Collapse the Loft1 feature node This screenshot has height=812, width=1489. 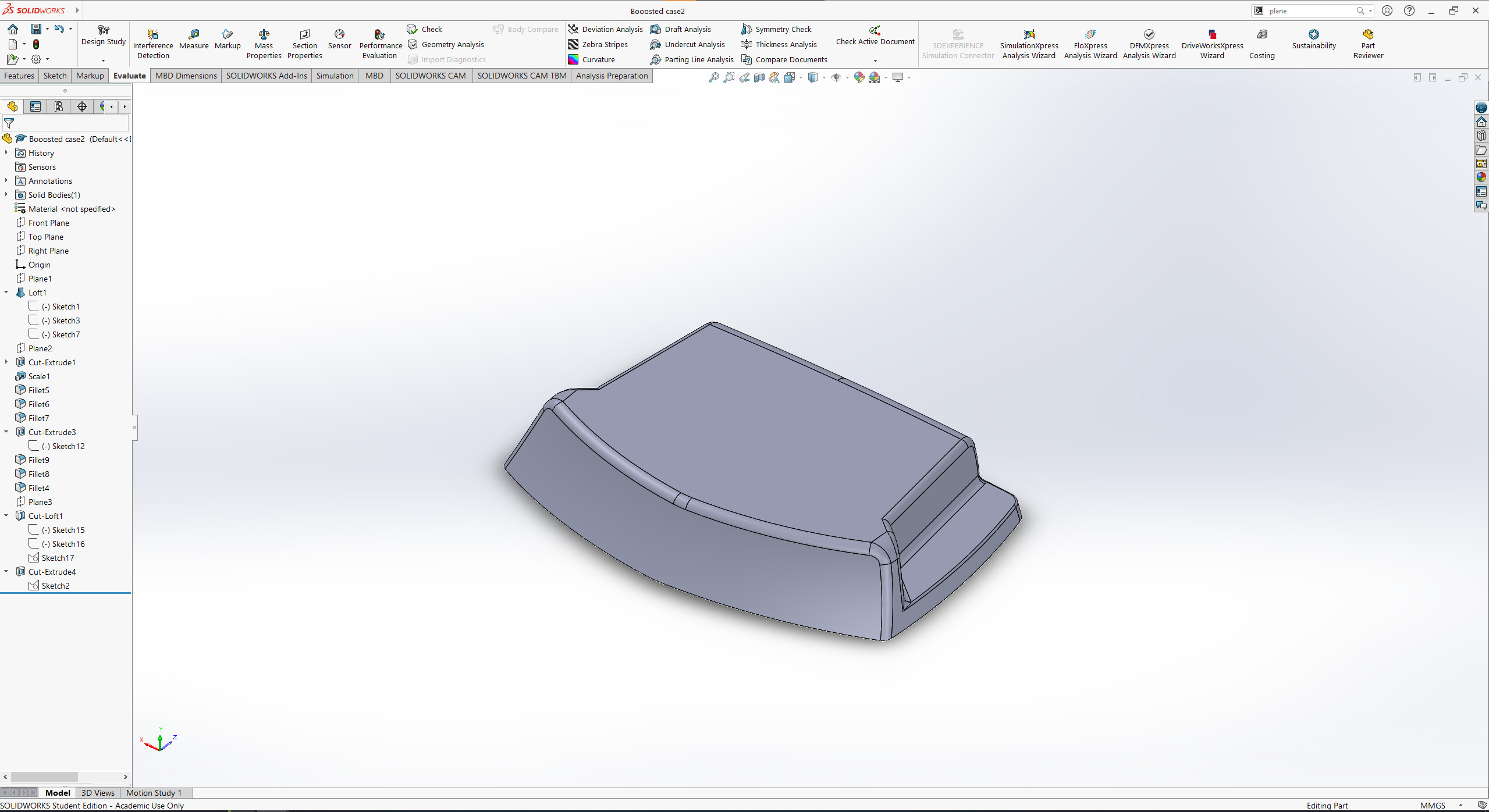point(6,293)
